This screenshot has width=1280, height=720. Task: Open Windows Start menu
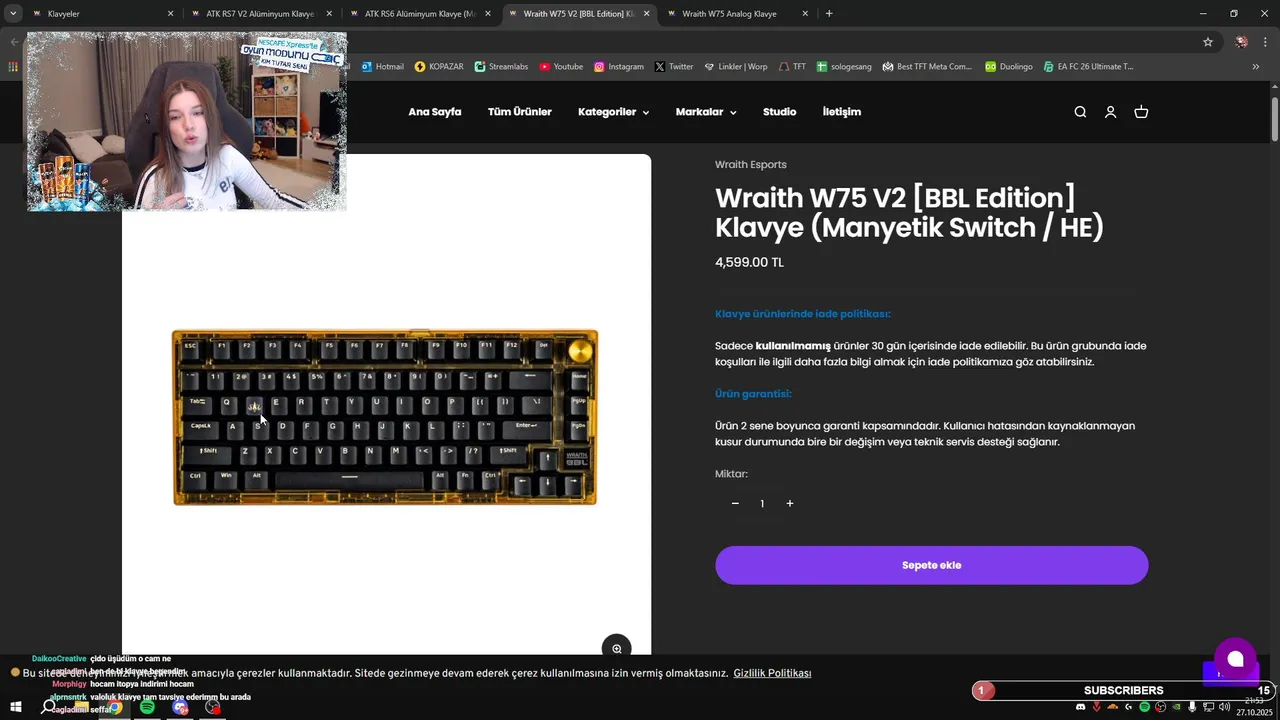[x=16, y=707]
